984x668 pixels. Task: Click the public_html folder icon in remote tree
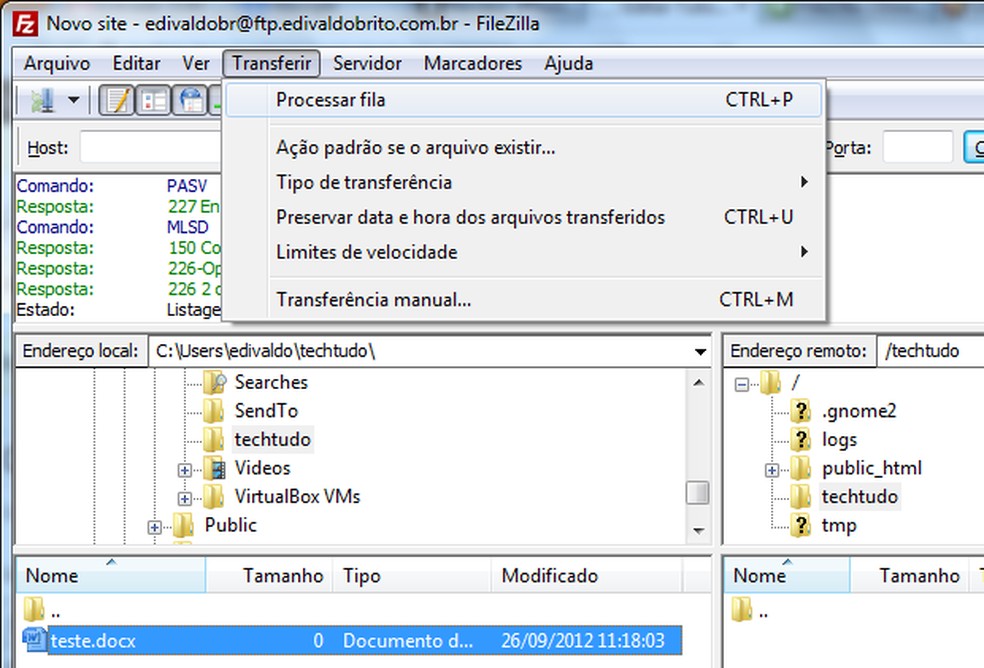[x=801, y=468]
